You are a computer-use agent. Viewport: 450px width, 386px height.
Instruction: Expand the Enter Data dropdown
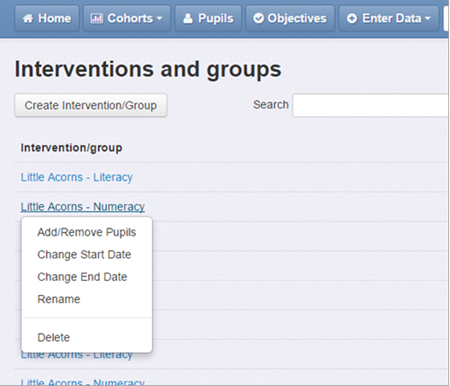[x=389, y=18]
